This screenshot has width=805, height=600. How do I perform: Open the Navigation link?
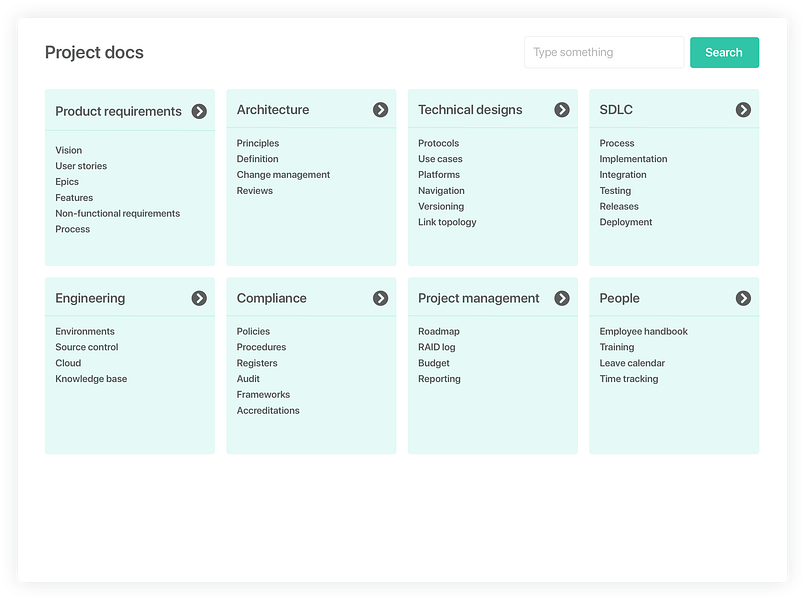coord(441,190)
